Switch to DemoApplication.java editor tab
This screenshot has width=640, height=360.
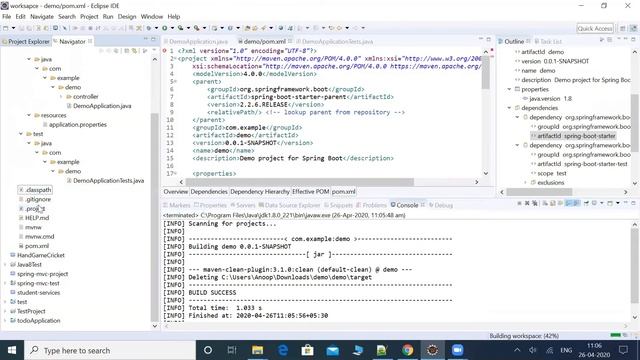pos(196,42)
